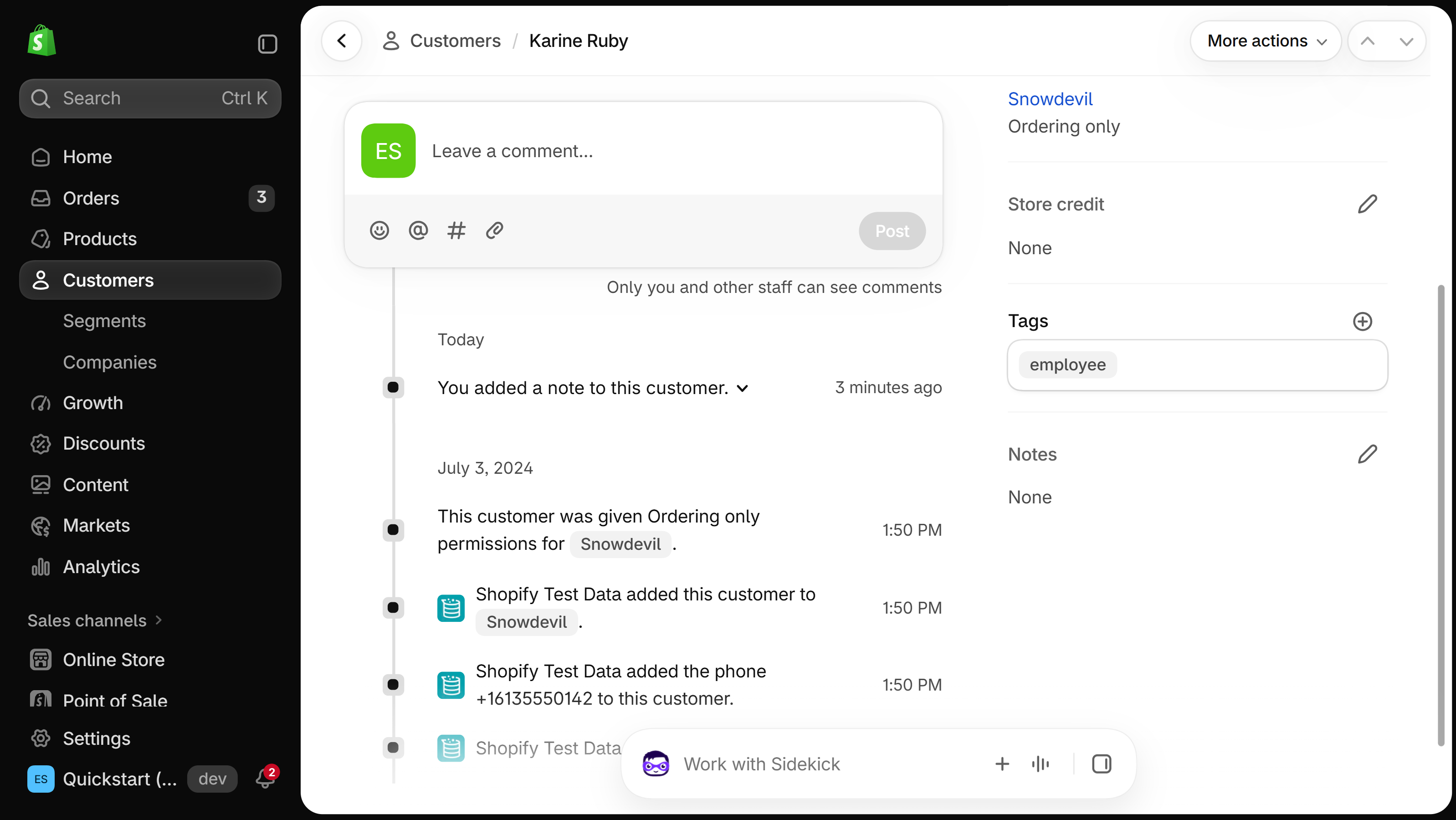Click the Work with Sidekick input
The height and width of the screenshot is (820, 1456).
831,764
